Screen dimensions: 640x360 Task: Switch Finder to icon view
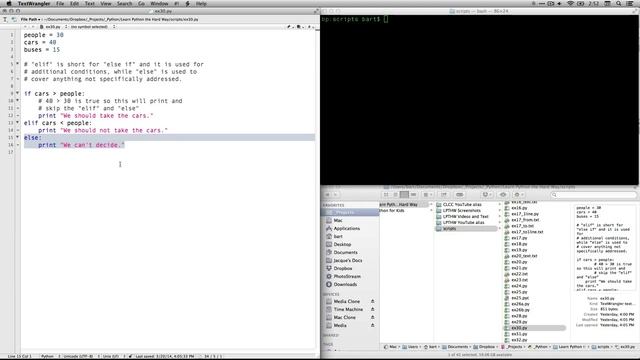pos(386,195)
